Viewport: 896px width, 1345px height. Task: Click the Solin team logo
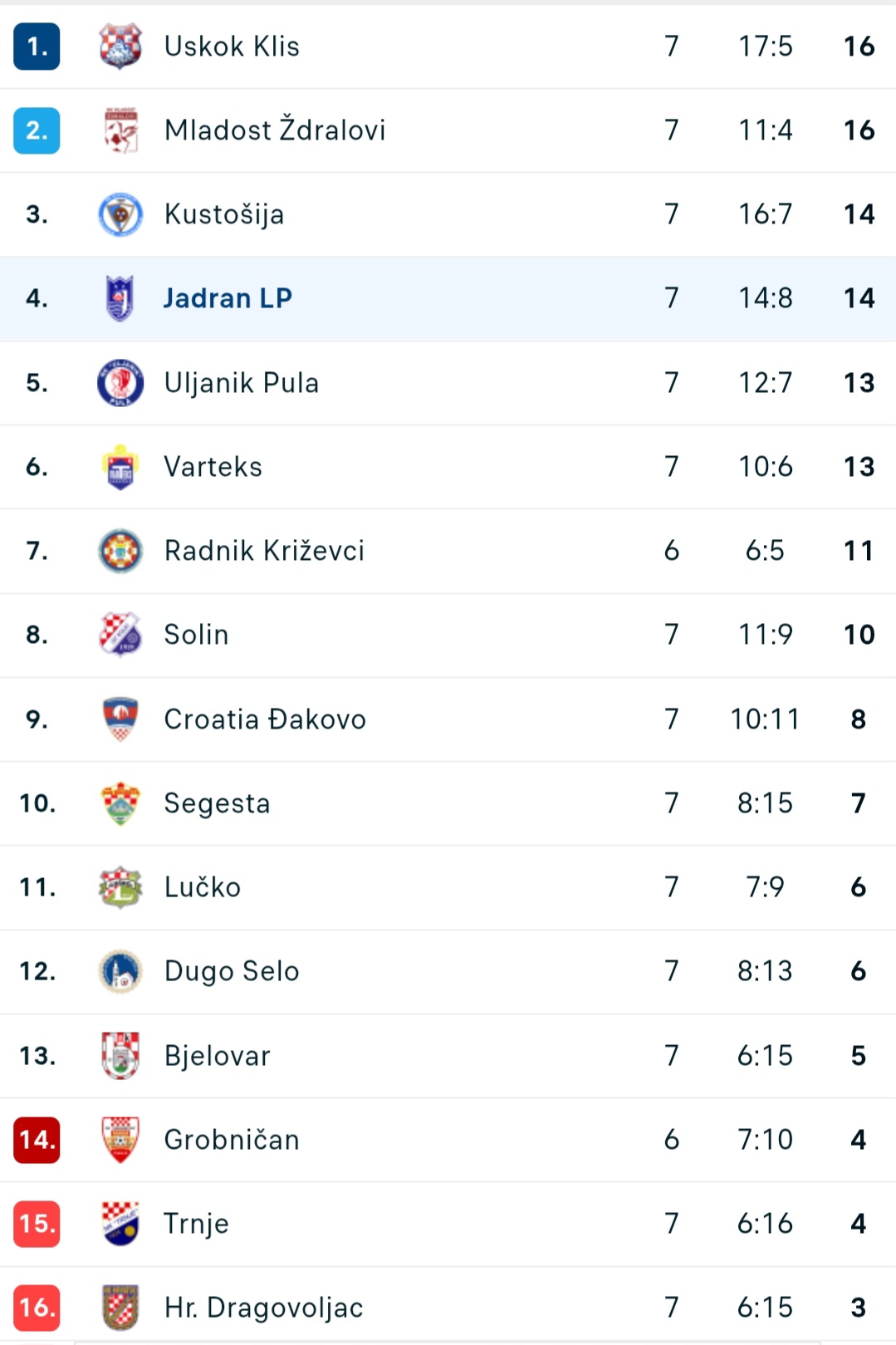click(120, 635)
